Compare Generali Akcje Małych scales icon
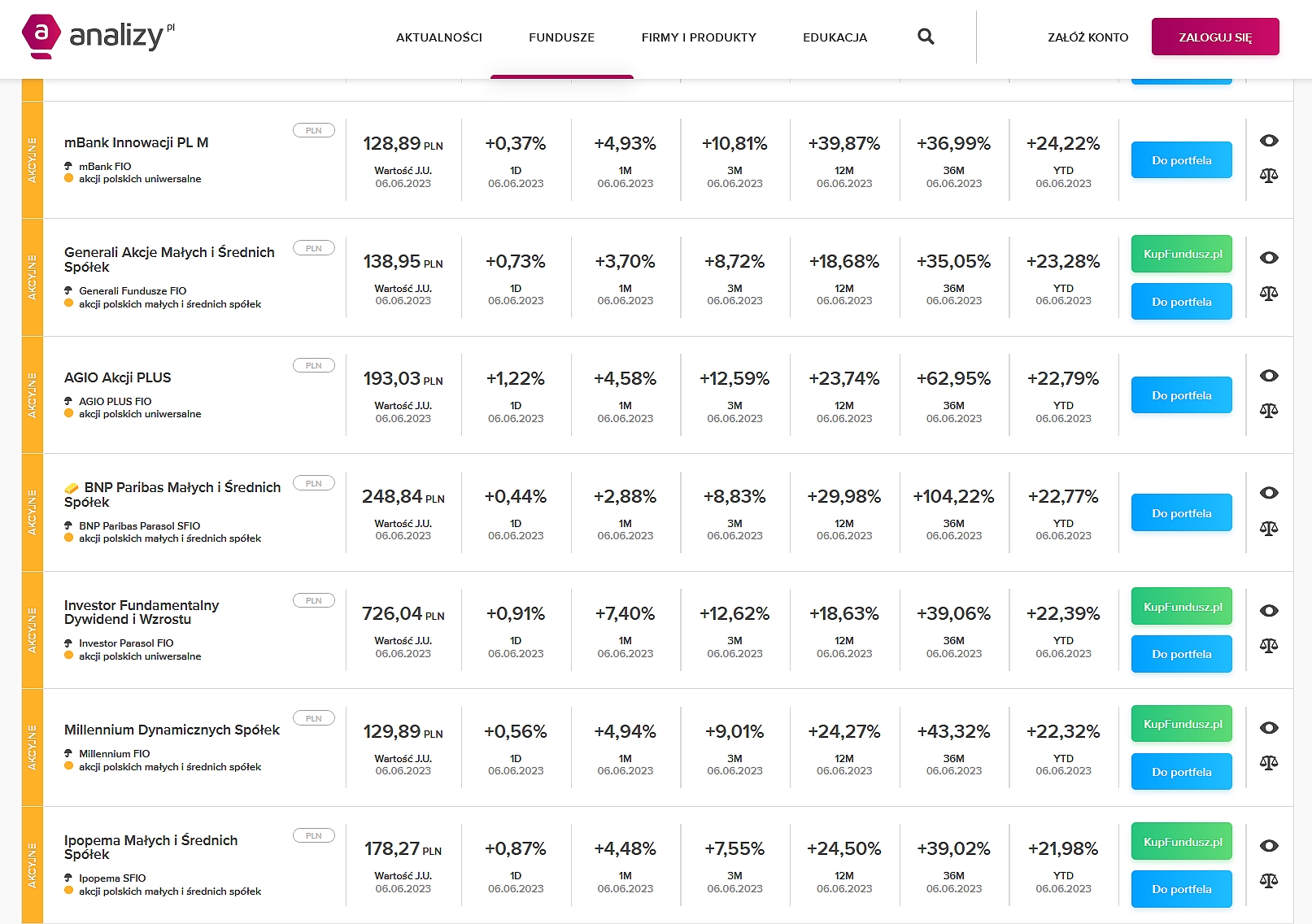The image size is (1312, 924). 1269,293
